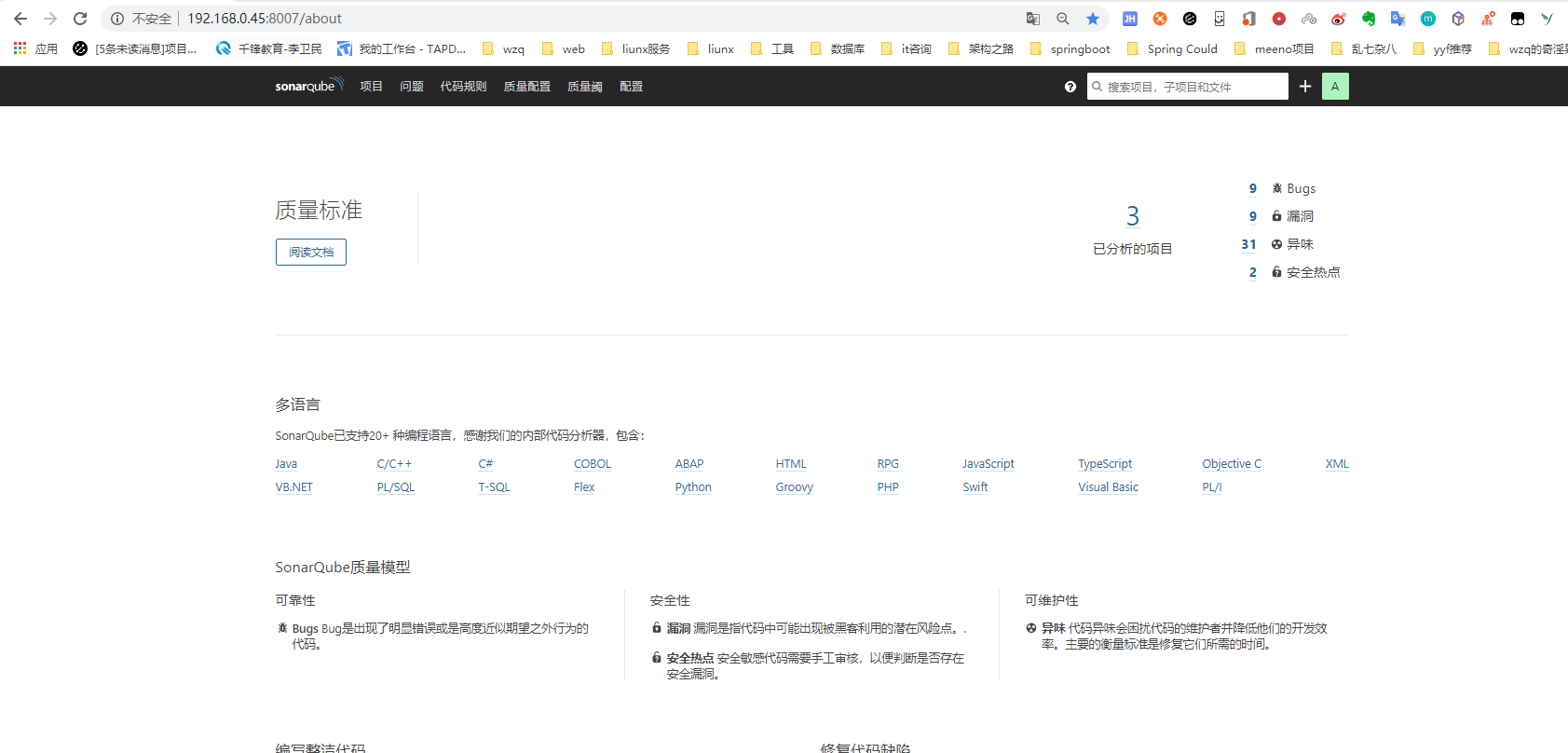The width and height of the screenshot is (1568, 753).
Task: Open the Spring Could bookmarks folder
Action: point(1172,48)
